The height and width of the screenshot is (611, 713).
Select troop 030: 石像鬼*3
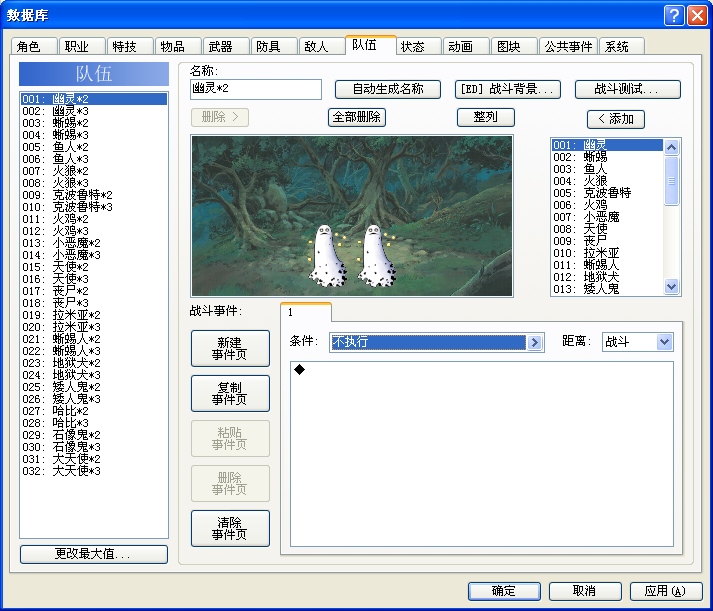[x=94, y=447]
